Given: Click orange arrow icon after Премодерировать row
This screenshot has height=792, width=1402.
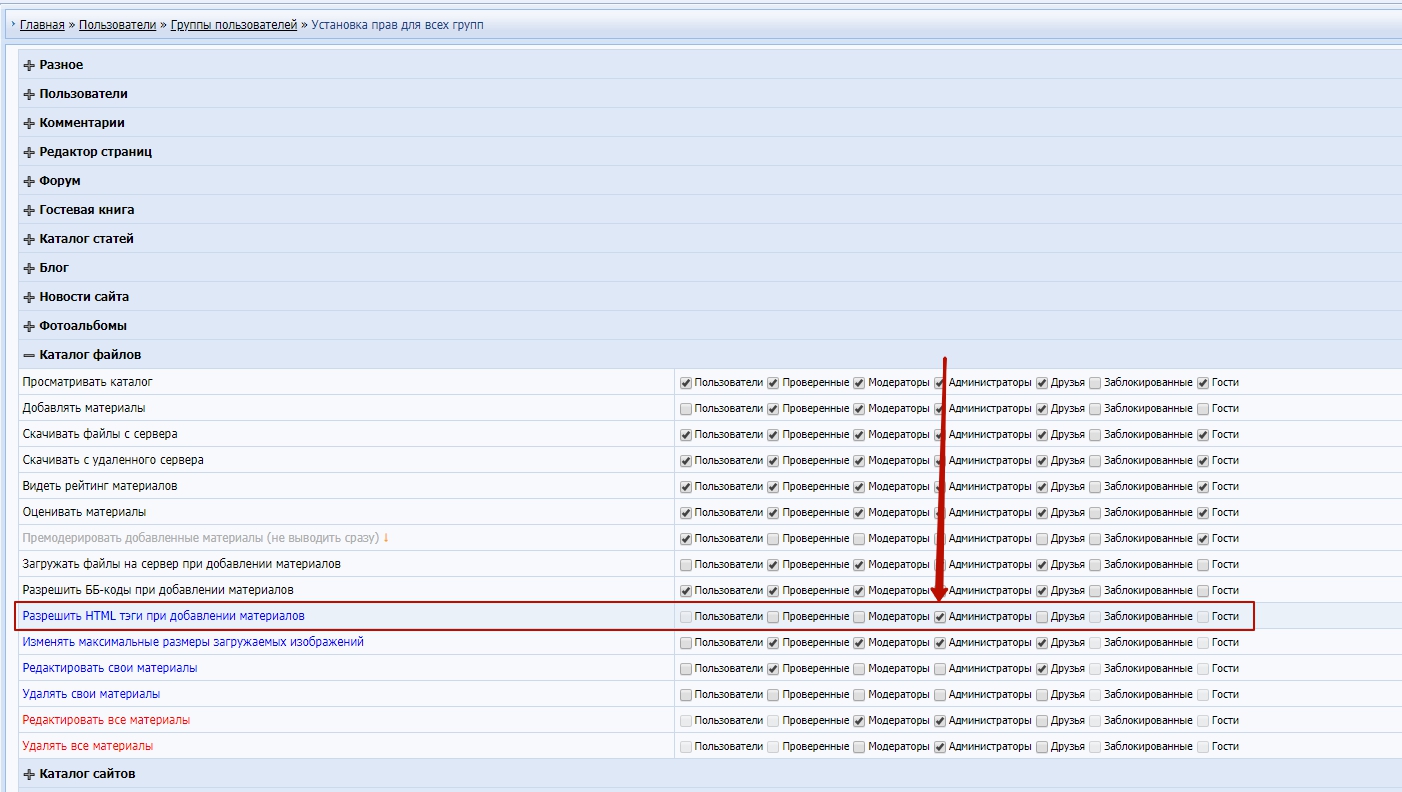Looking at the screenshot, I should tap(386, 538).
